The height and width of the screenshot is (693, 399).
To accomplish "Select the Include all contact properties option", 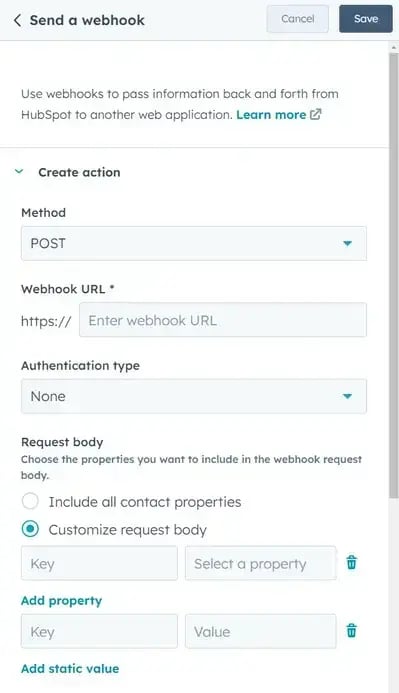I will coord(30,502).
